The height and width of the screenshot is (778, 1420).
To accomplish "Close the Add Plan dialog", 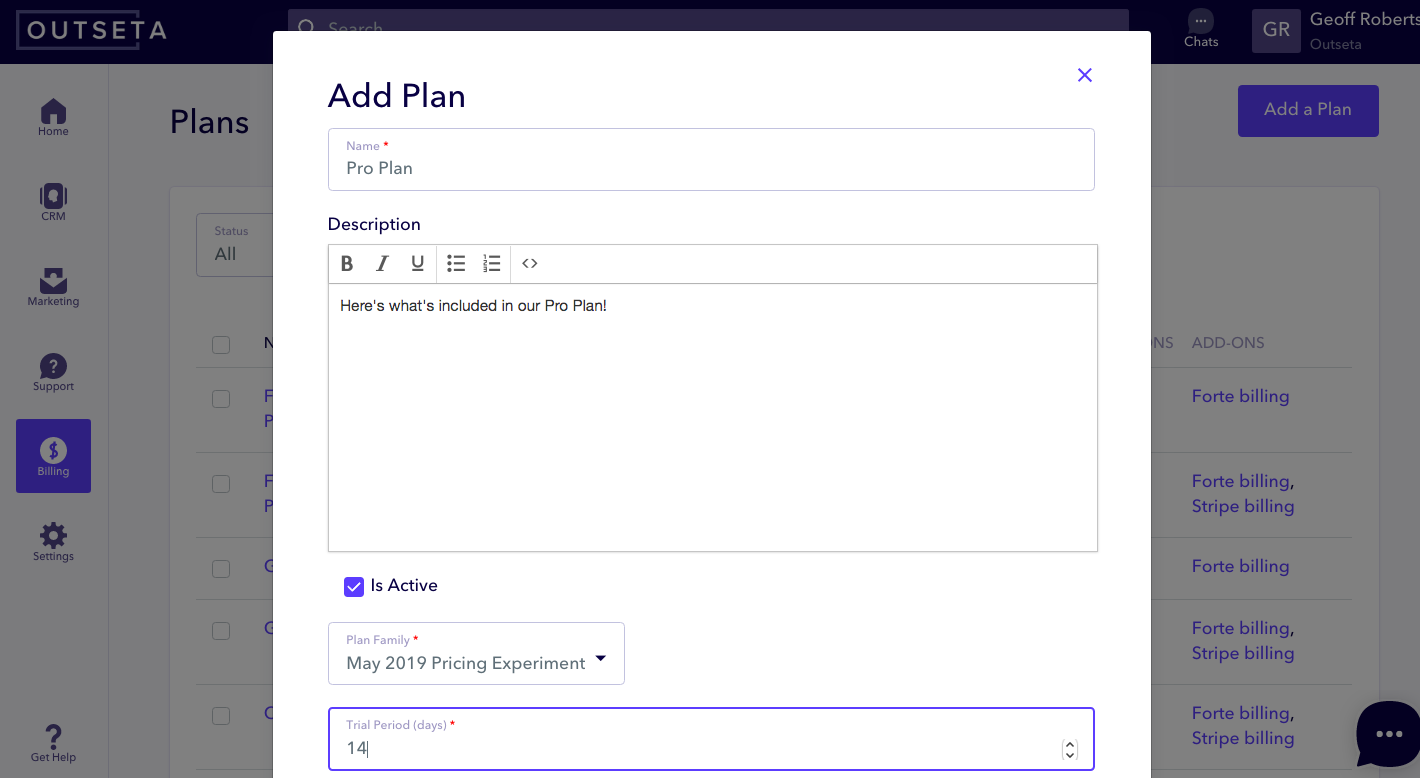I will click(x=1084, y=75).
